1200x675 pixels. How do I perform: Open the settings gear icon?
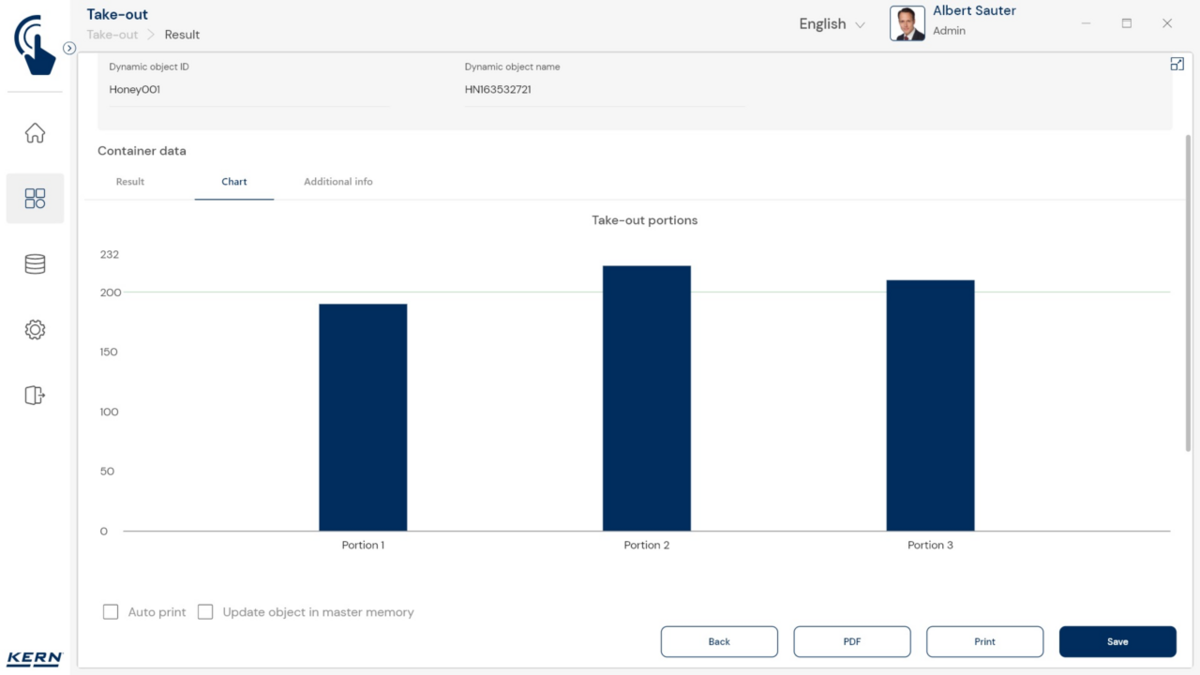pos(35,330)
